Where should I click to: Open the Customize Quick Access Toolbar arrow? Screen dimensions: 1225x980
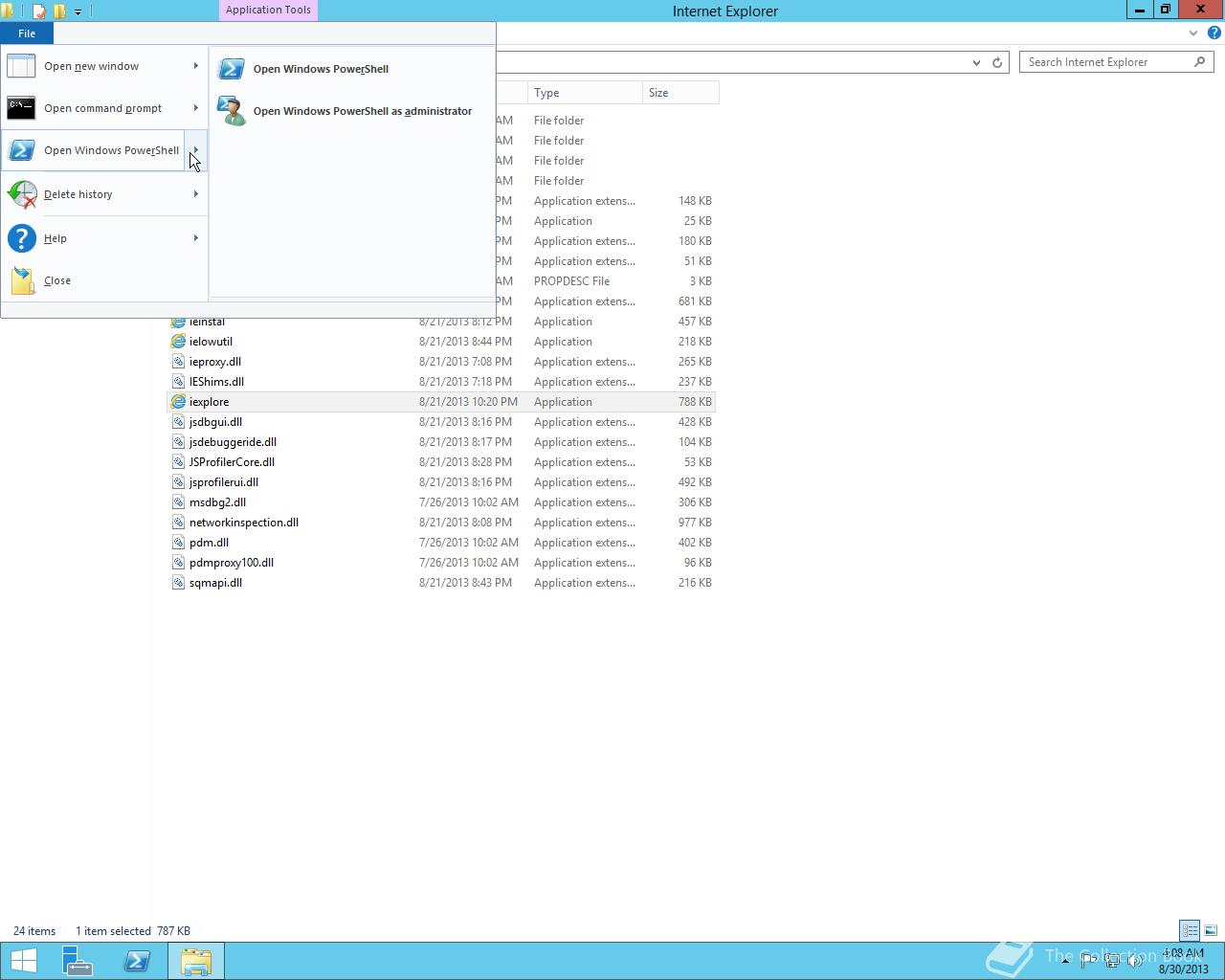(x=78, y=11)
